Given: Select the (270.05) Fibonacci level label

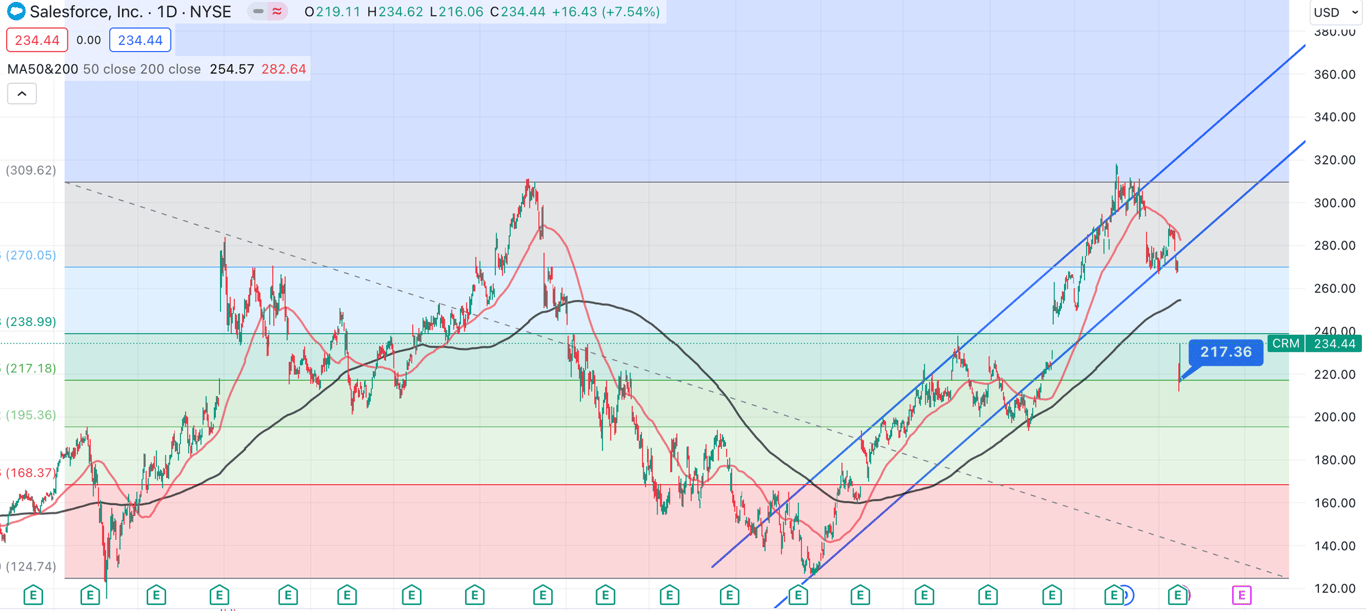Looking at the screenshot, I should 31,255.
